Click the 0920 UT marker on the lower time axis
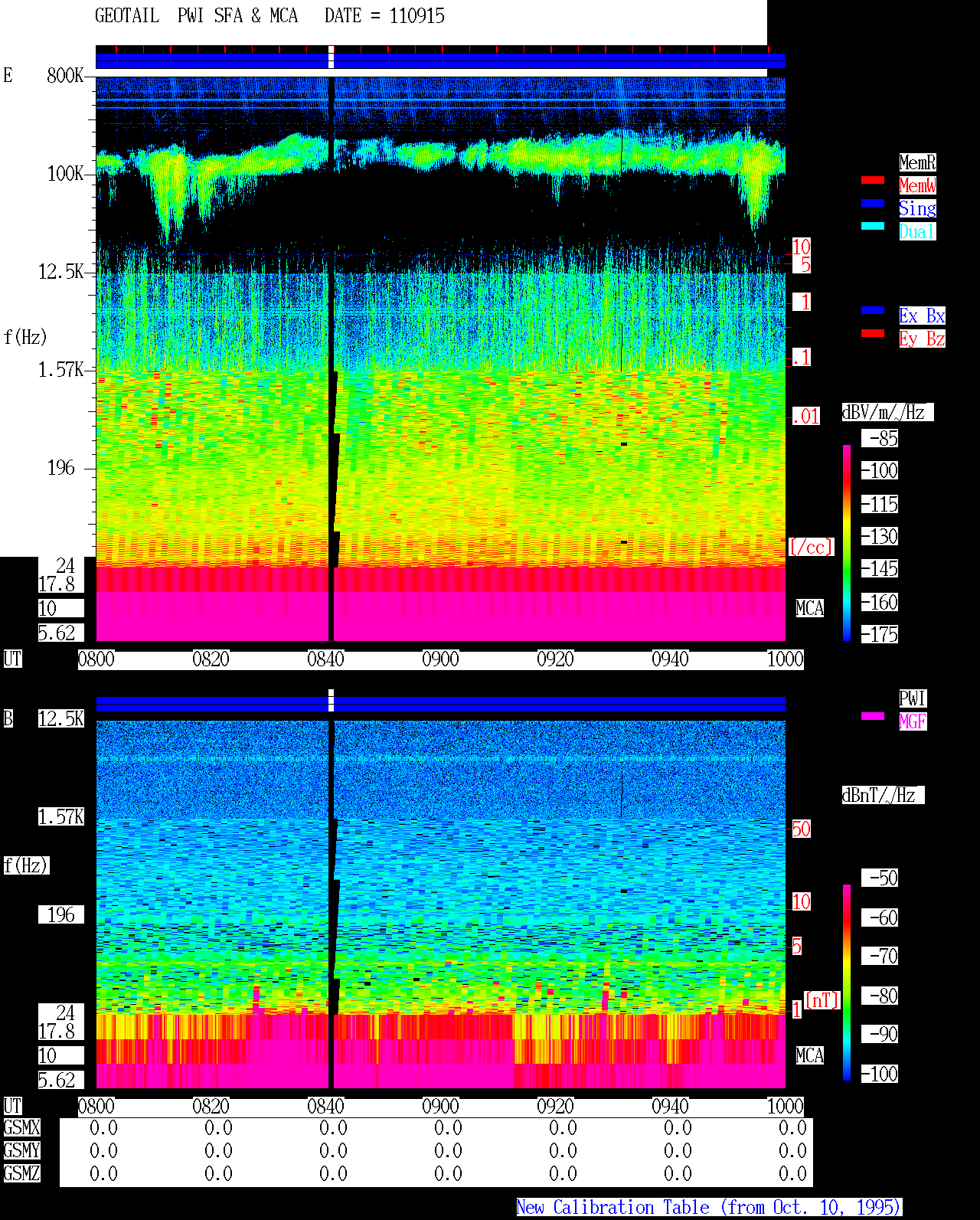The width and height of the screenshot is (980, 1220). tap(555, 1107)
